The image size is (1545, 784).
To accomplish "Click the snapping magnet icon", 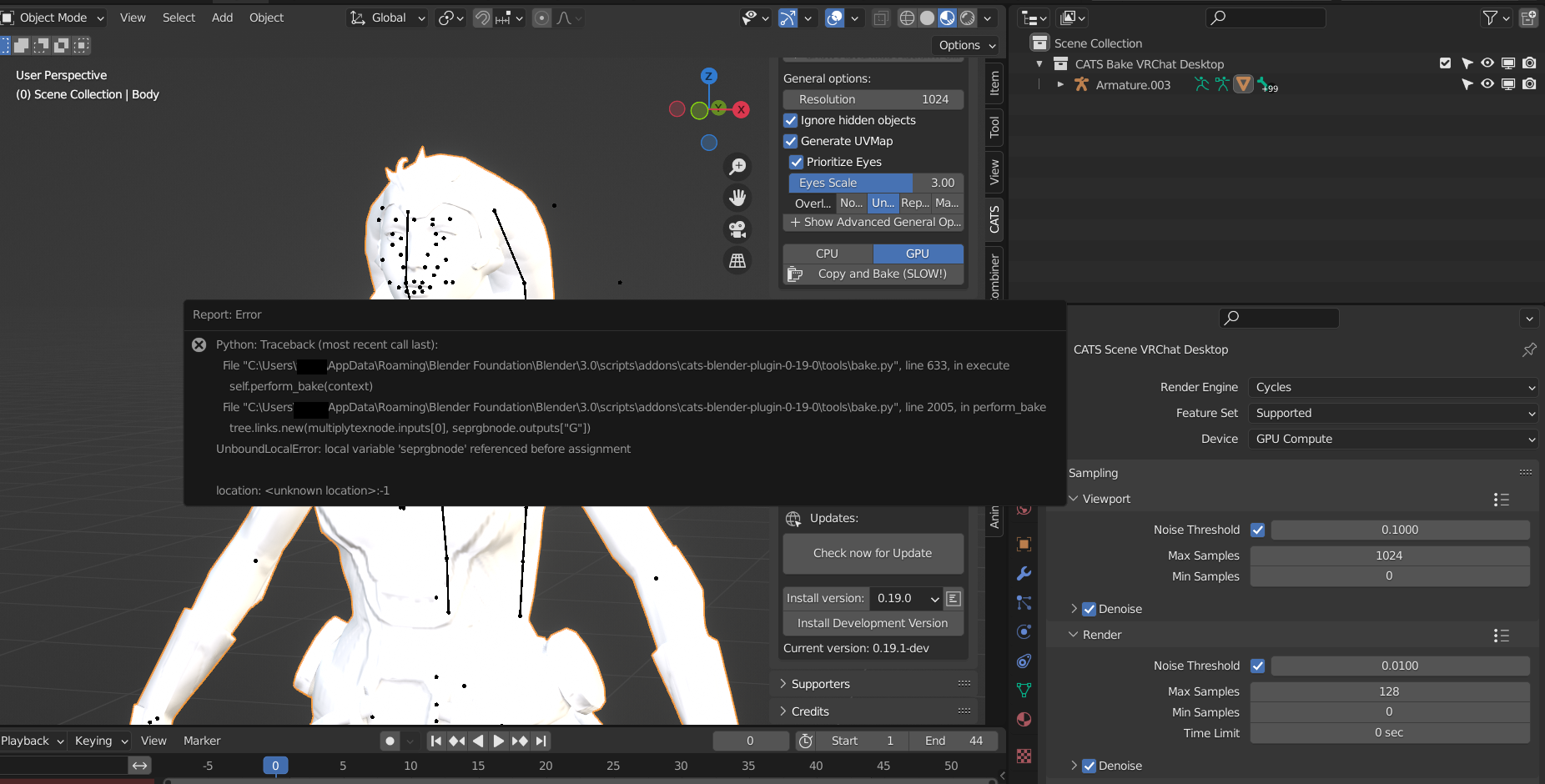I will [482, 18].
